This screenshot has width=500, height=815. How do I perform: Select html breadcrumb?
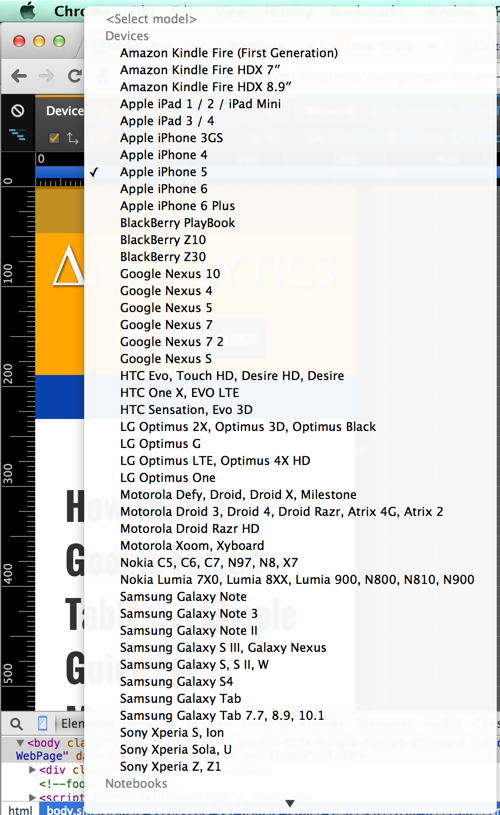click(20, 810)
